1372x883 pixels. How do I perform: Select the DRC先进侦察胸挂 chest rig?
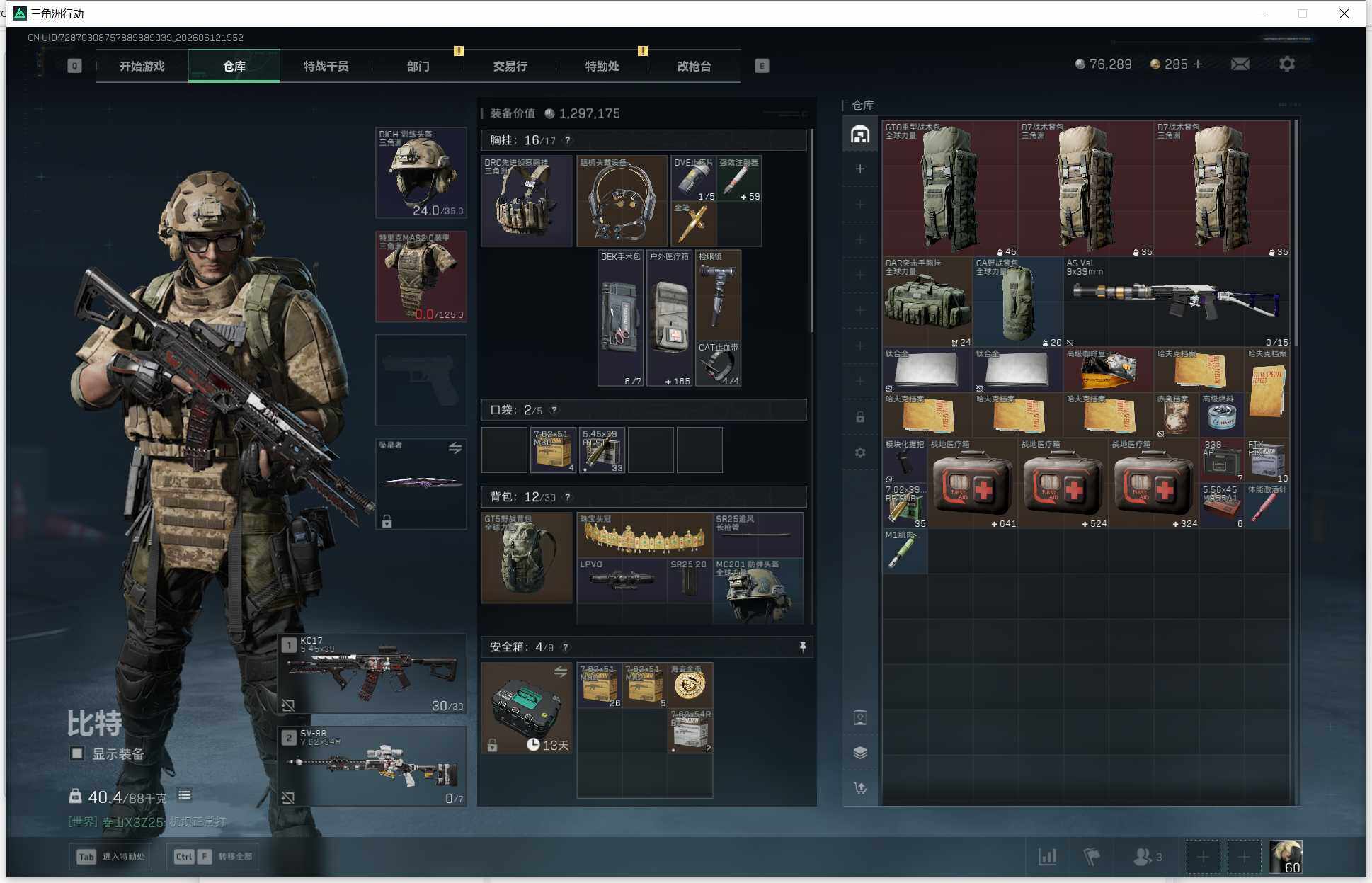pos(527,201)
